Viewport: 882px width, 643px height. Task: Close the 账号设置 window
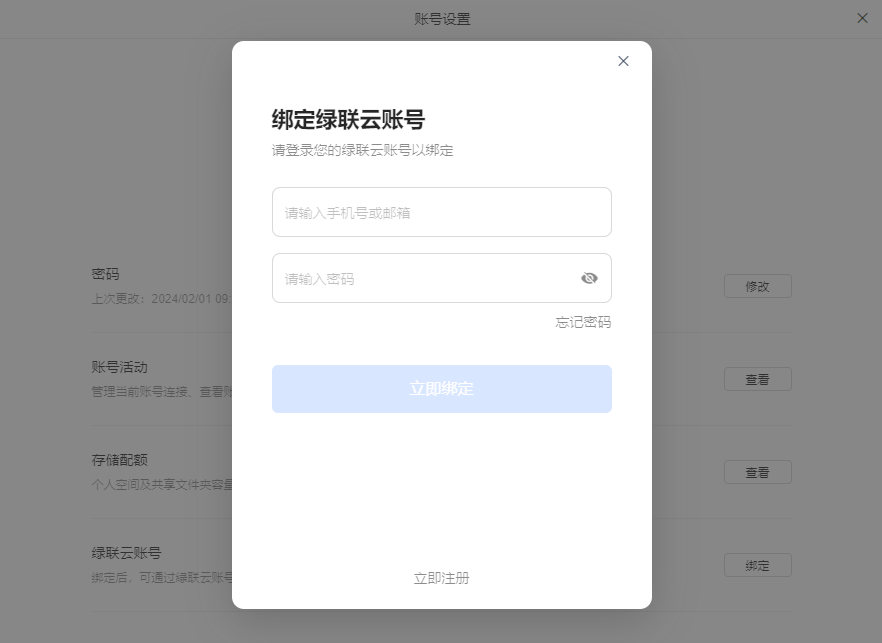point(862,19)
